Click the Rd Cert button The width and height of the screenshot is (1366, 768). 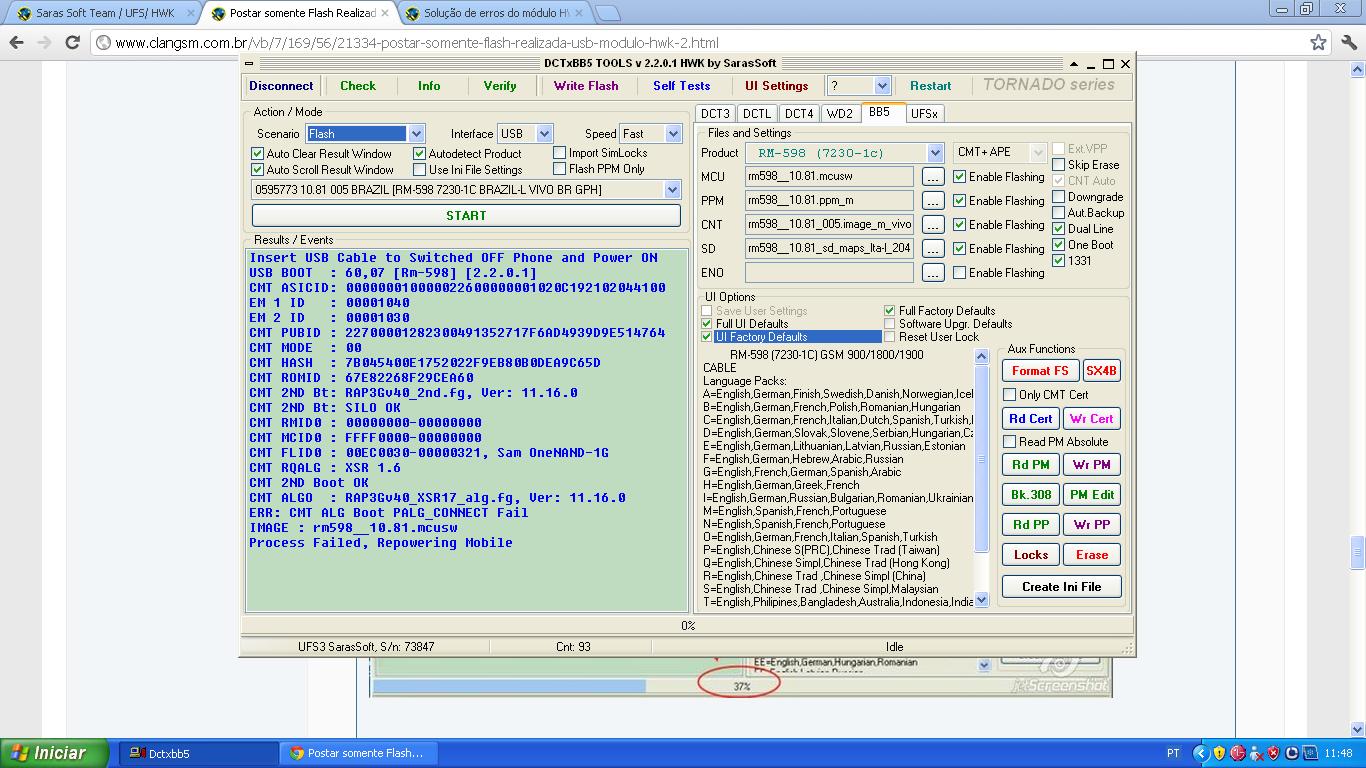(x=1030, y=419)
